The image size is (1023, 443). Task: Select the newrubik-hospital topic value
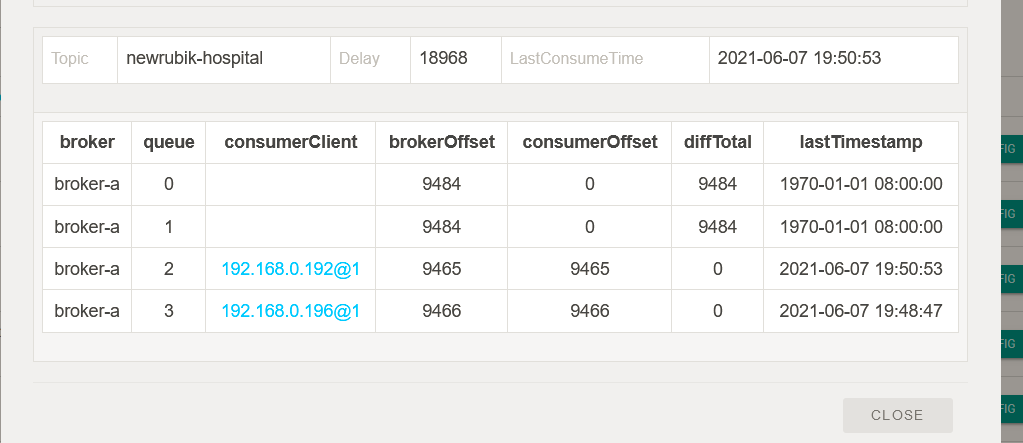pos(194,58)
